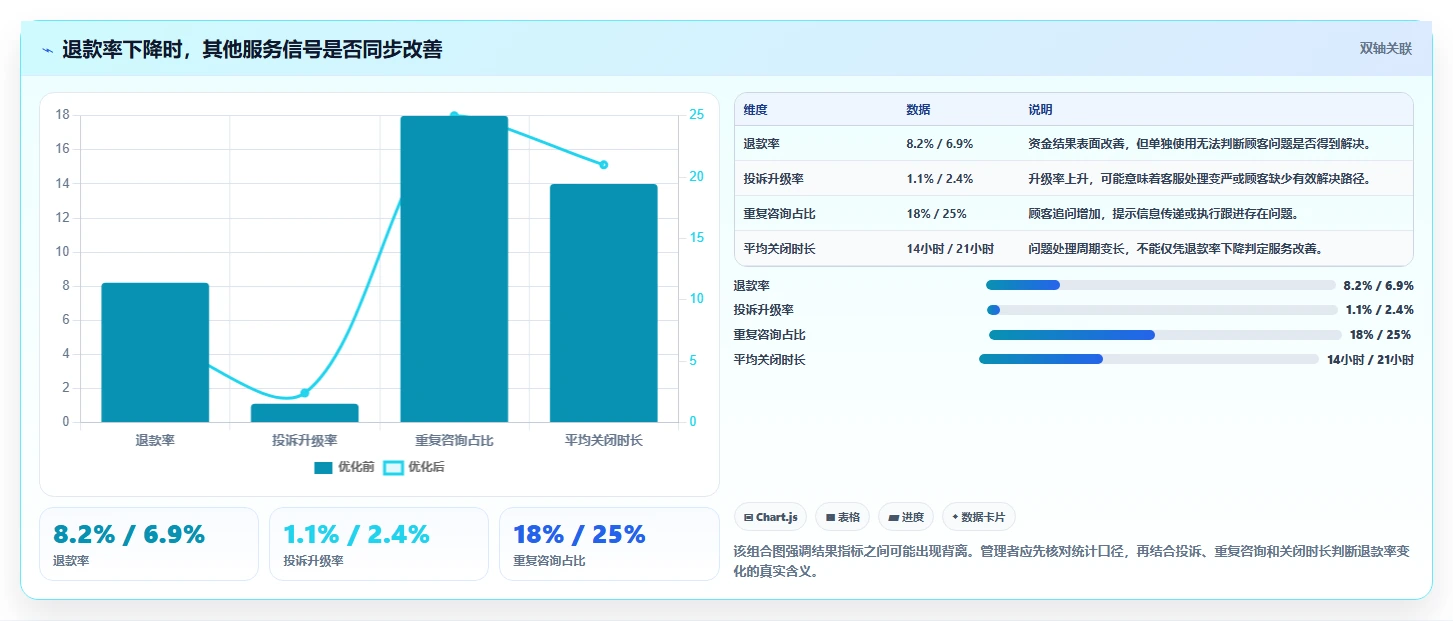The width and height of the screenshot is (1453, 621).
Task: Click the 8.2% / 6.9% table cell
Action: point(939,144)
